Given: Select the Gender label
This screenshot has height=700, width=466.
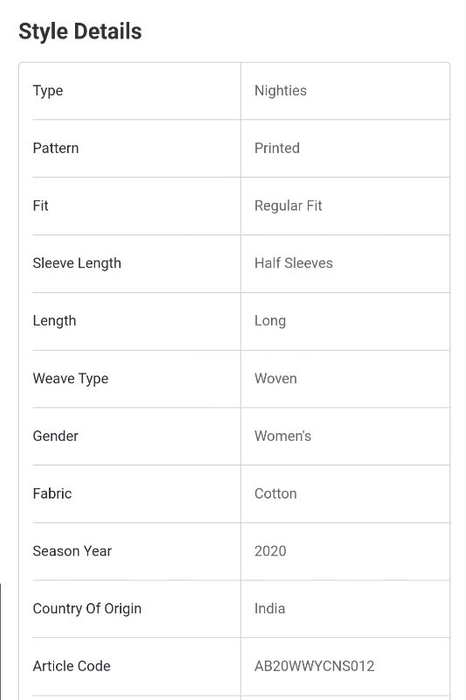Looking at the screenshot, I should click(x=55, y=436).
